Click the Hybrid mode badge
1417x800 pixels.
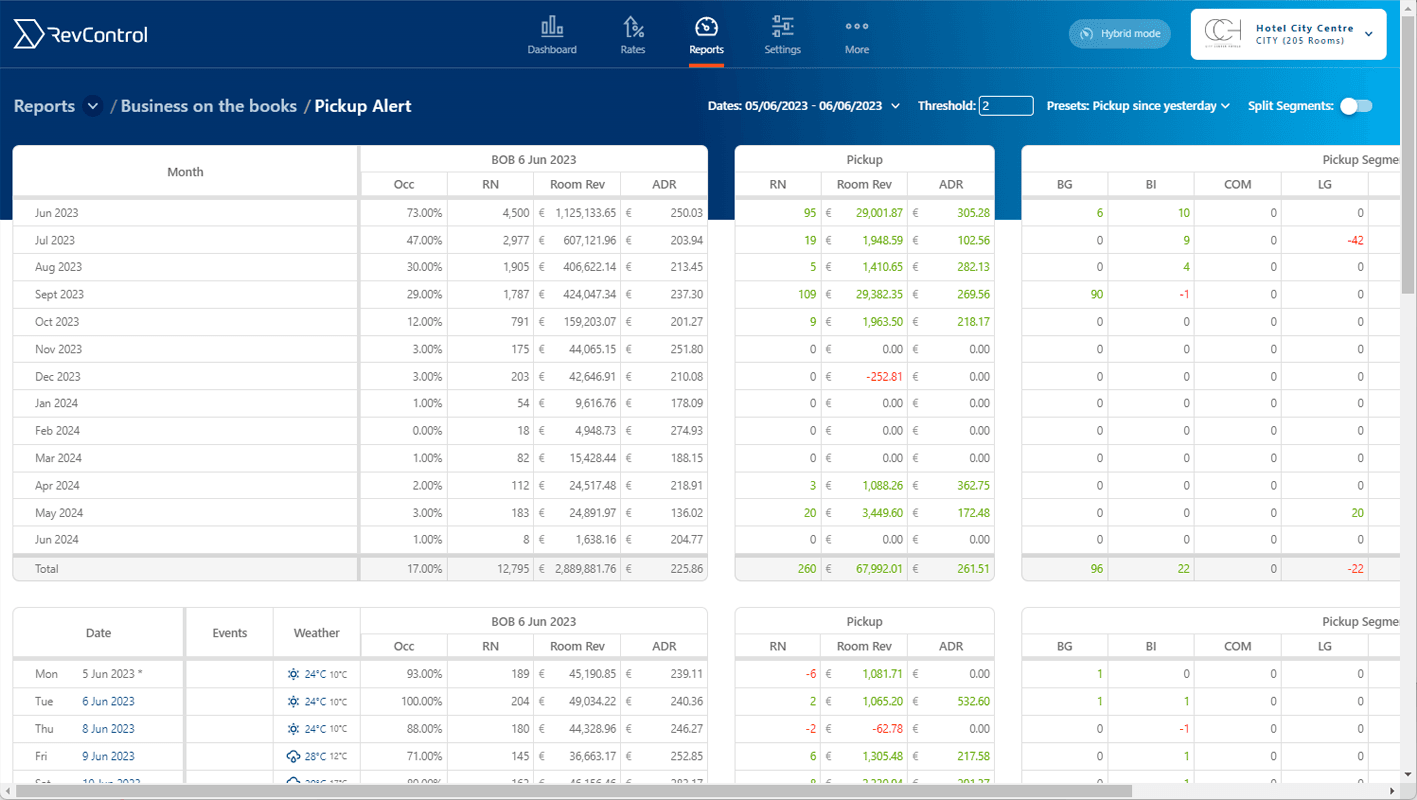(x=1119, y=33)
